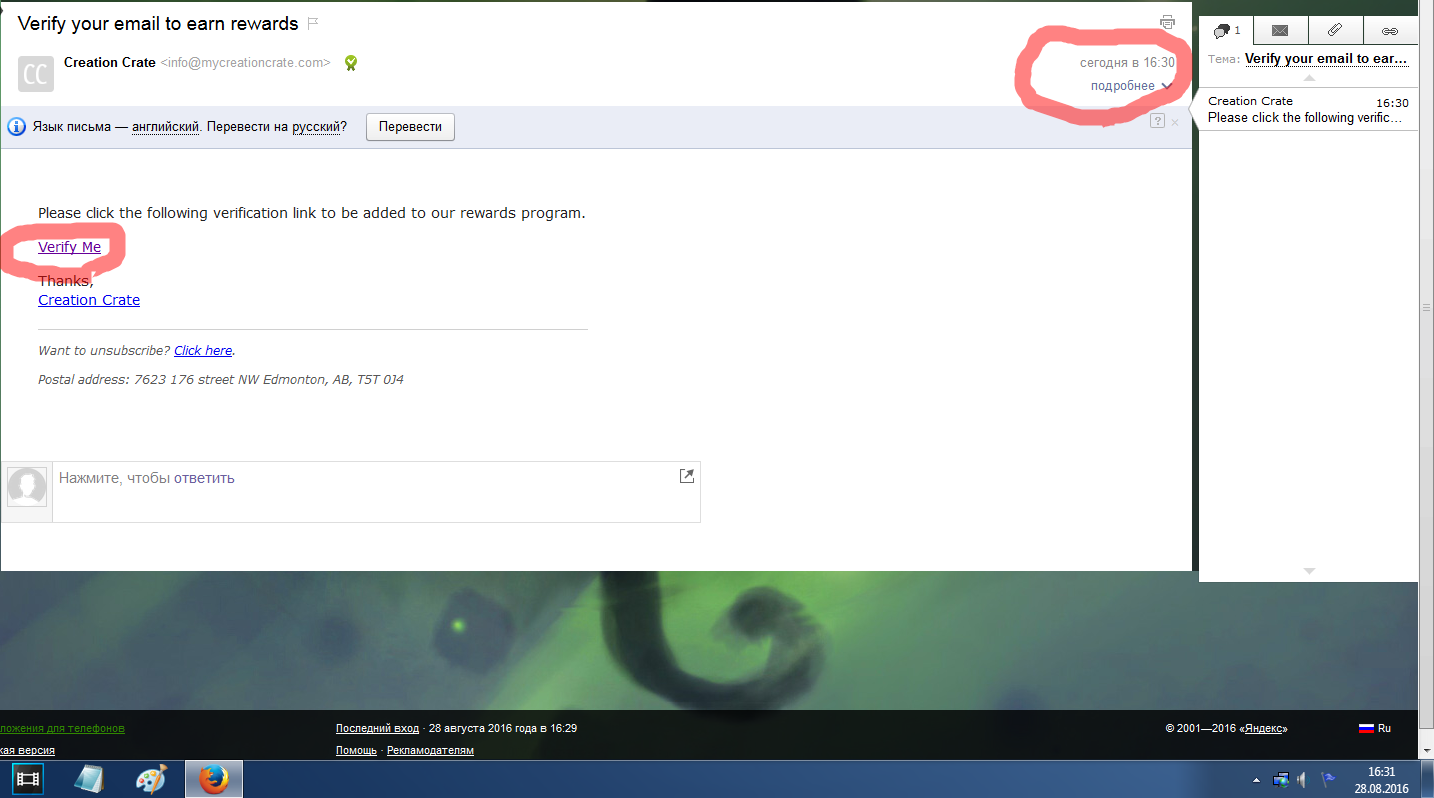Click the info icon in translation bar
The image size is (1434, 798).
point(16,127)
